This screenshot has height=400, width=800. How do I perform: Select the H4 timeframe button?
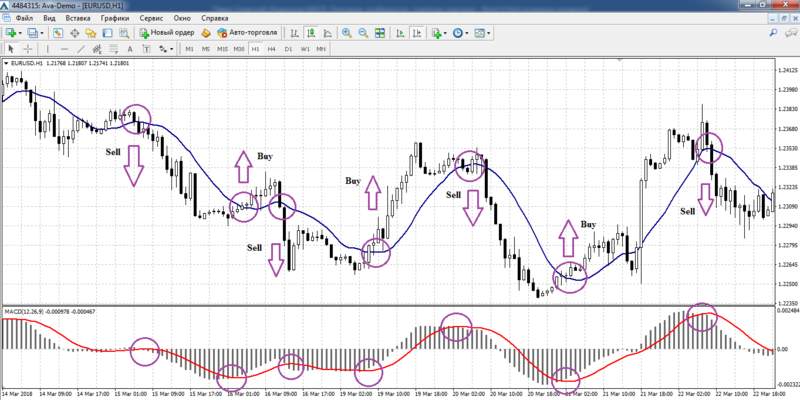tap(271, 48)
